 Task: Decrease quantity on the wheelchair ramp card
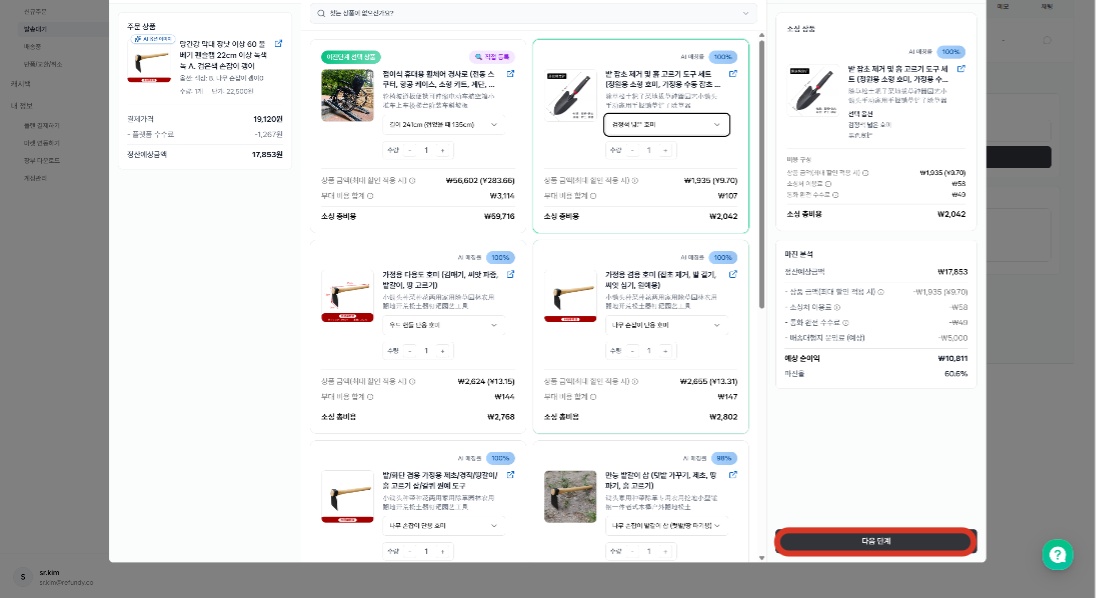click(410, 150)
